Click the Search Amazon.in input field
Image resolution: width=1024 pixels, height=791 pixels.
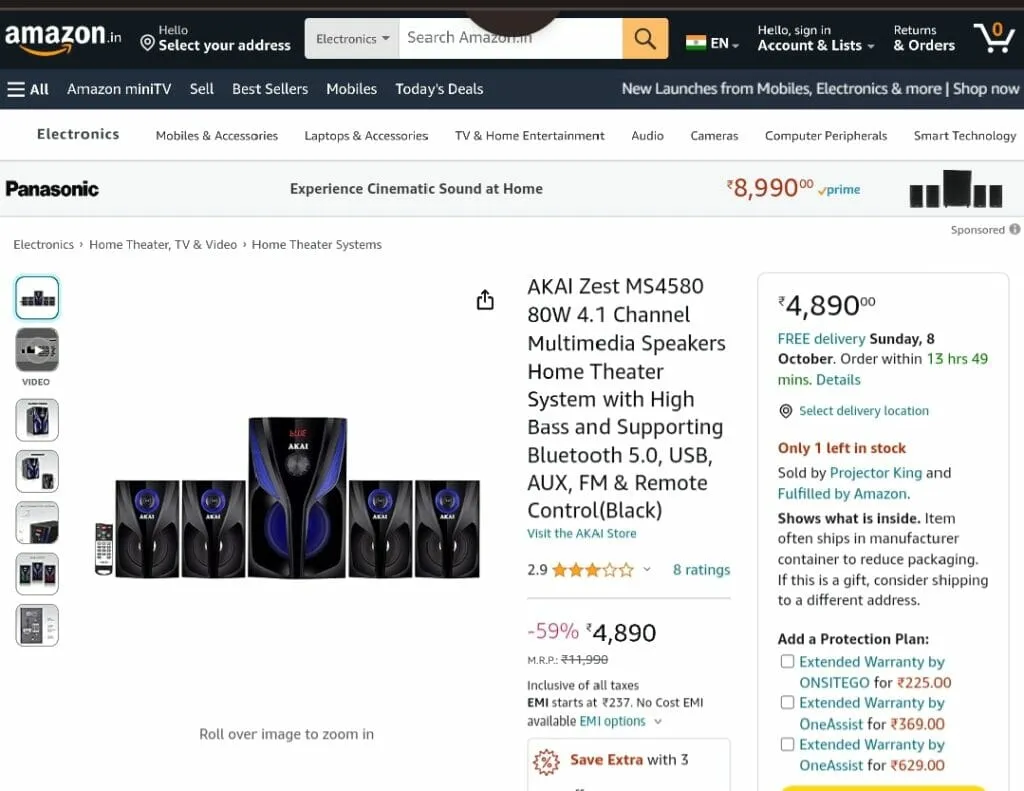(x=511, y=39)
